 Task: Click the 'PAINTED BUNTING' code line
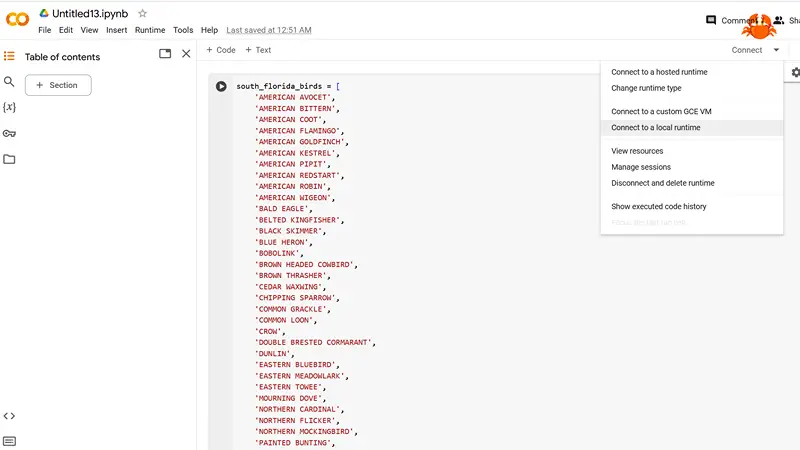(x=295, y=443)
